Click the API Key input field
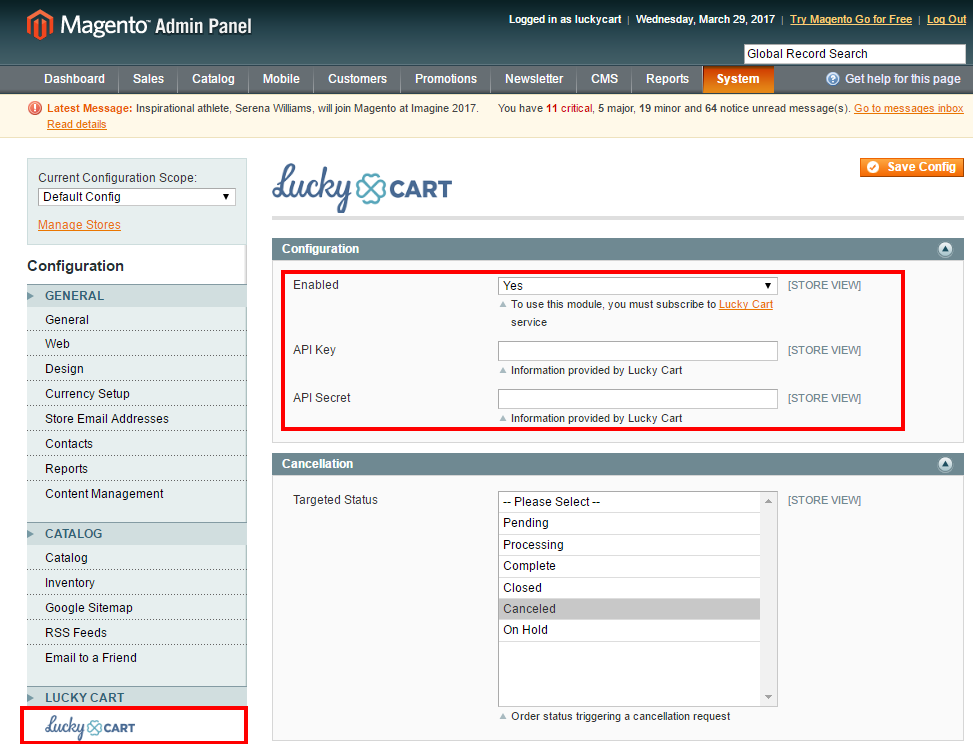973x744 pixels. point(637,351)
